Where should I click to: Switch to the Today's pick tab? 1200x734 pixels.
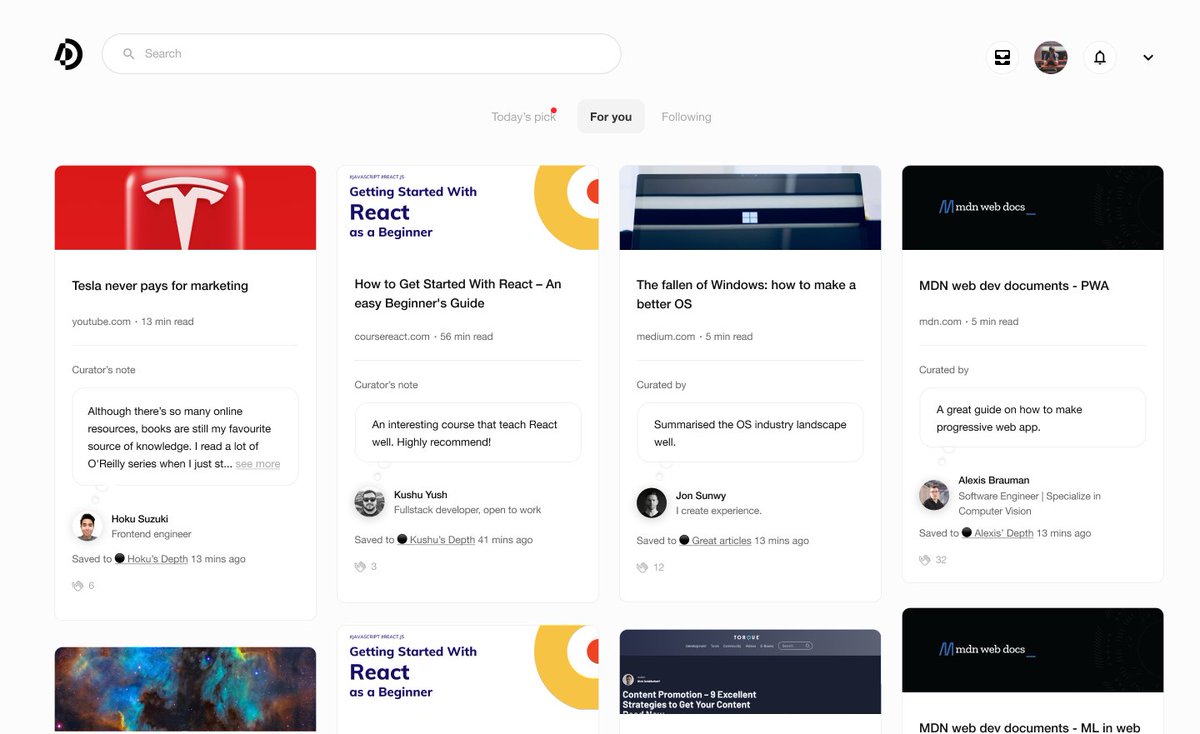pos(523,117)
